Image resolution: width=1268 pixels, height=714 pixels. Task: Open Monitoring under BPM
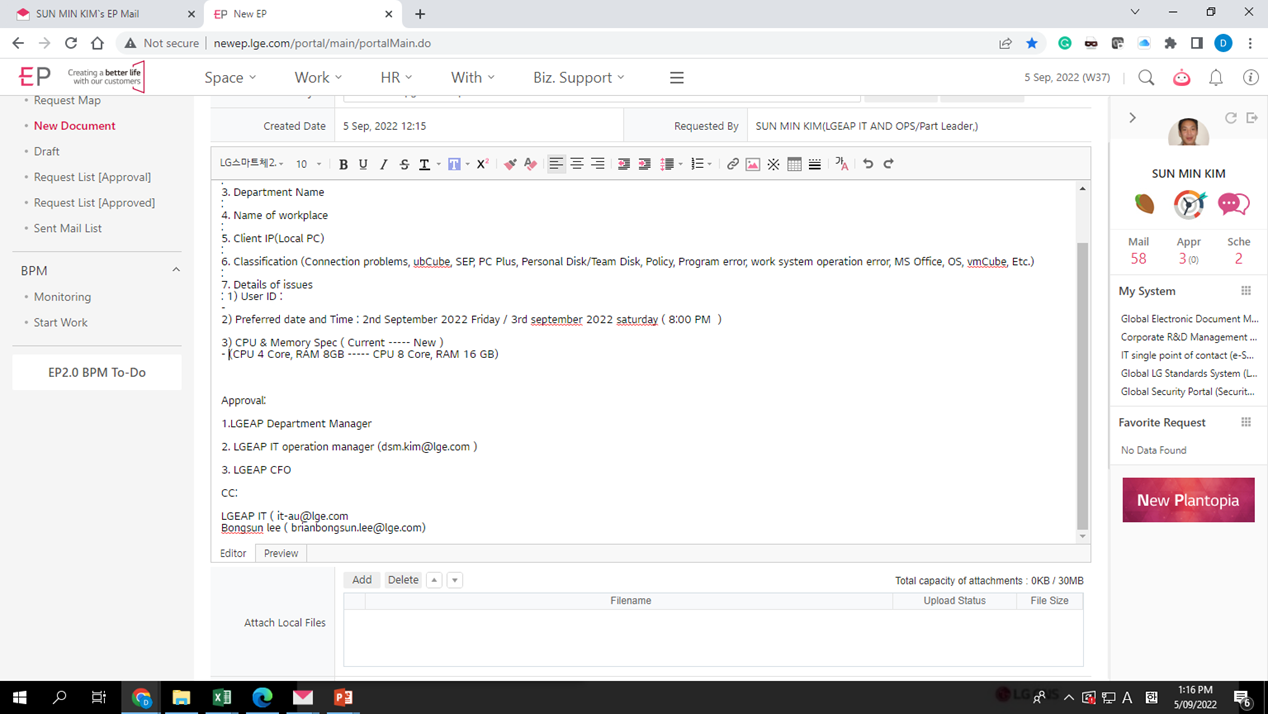[62, 297]
